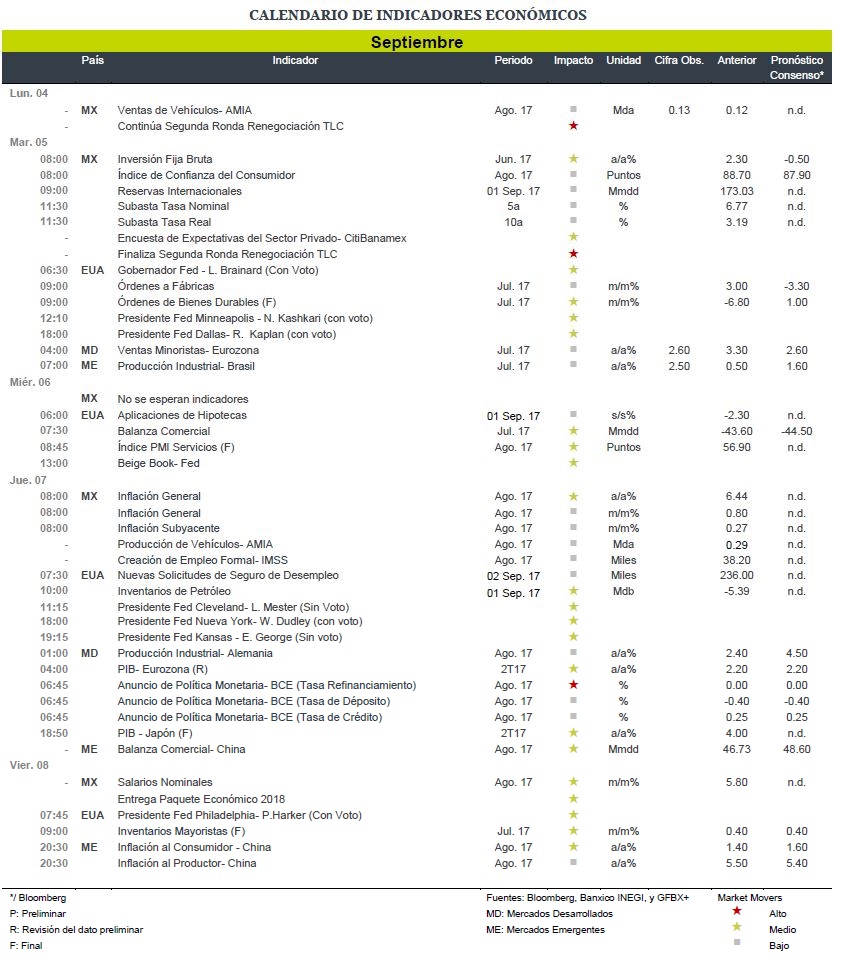Viewport: 846px width, 960px height.
Task: Click the star on Inventarios de Petróleo row
Action: [x=573, y=590]
